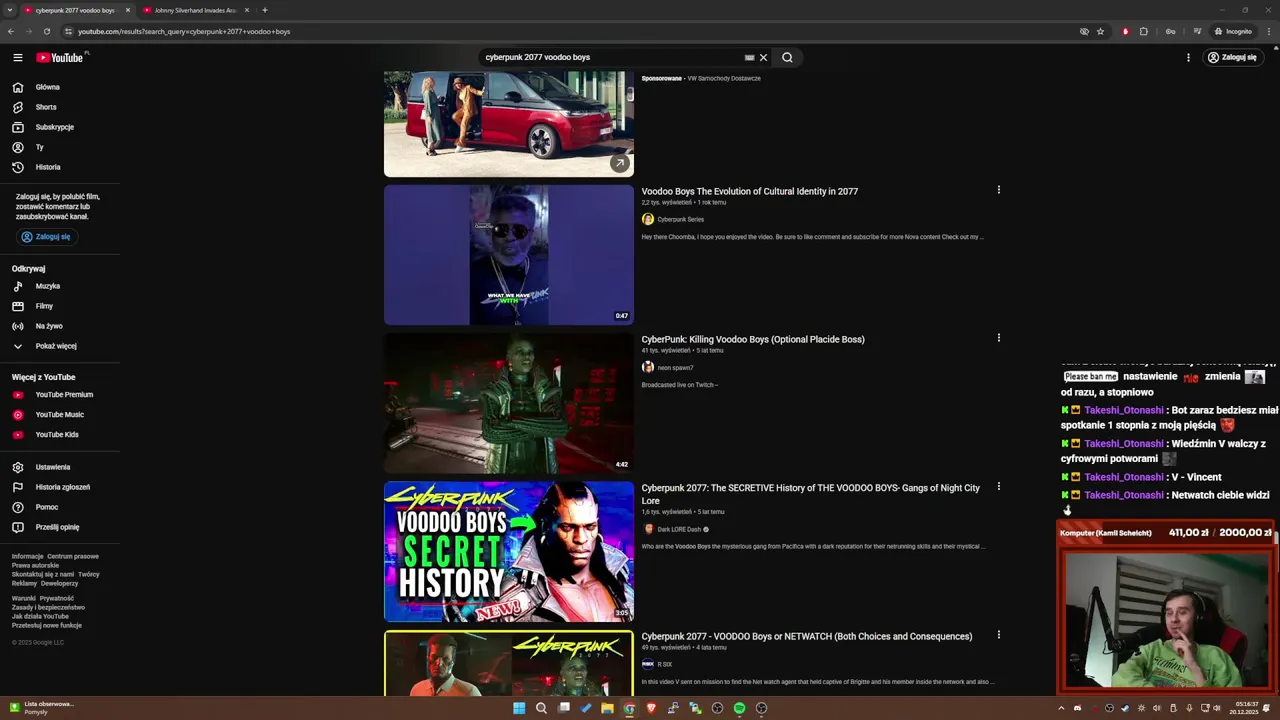Open options menu for Killing Voodoo Boys video
The height and width of the screenshot is (720, 1280).
coord(998,338)
